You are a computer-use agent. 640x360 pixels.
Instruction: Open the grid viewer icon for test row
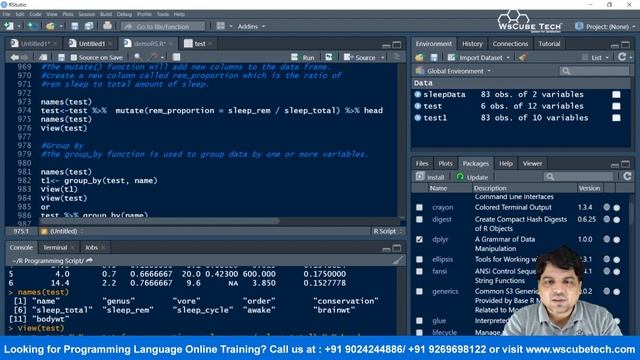[616, 106]
